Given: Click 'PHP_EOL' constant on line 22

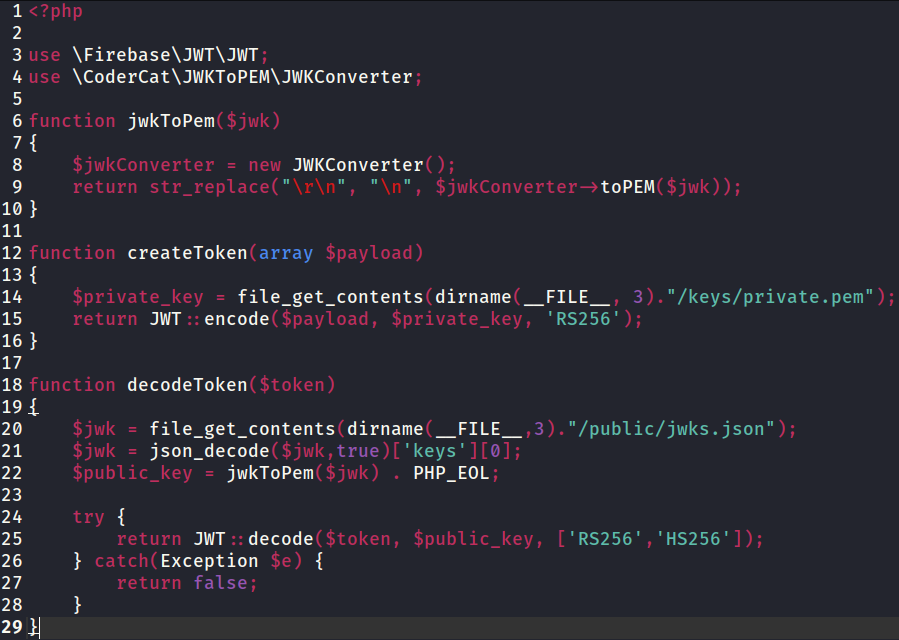Looking at the screenshot, I should (451, 473).
